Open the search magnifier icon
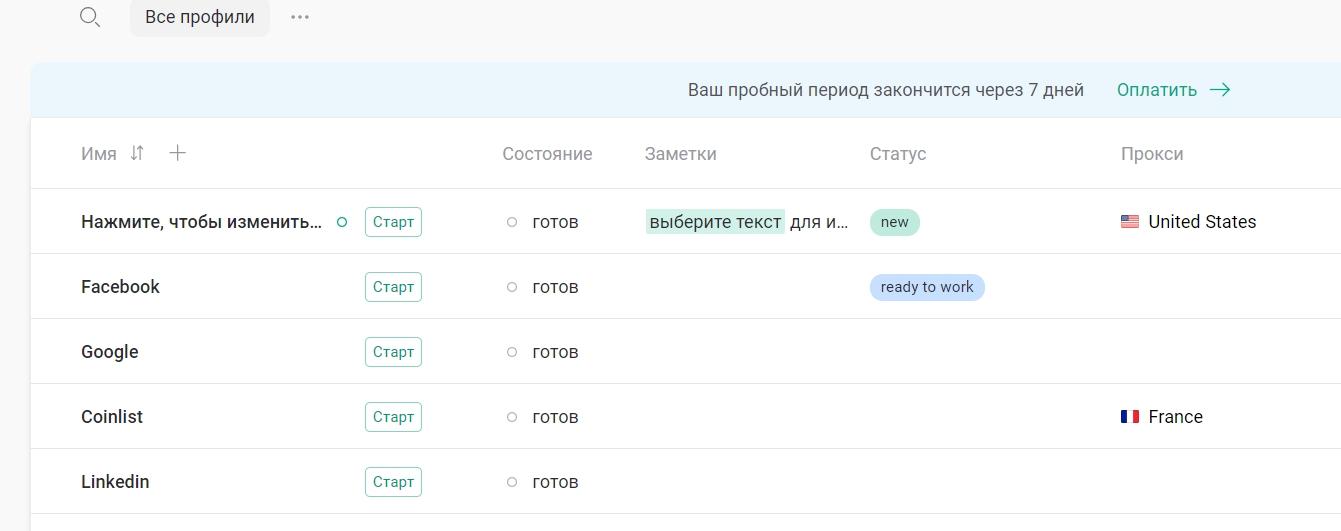Viewport: 1341px width, 531px height. coord(90,17)
